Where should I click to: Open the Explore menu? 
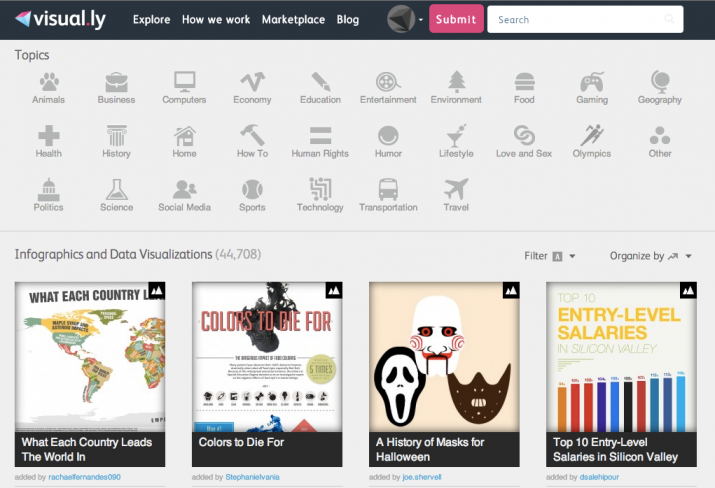click(151, 20)
